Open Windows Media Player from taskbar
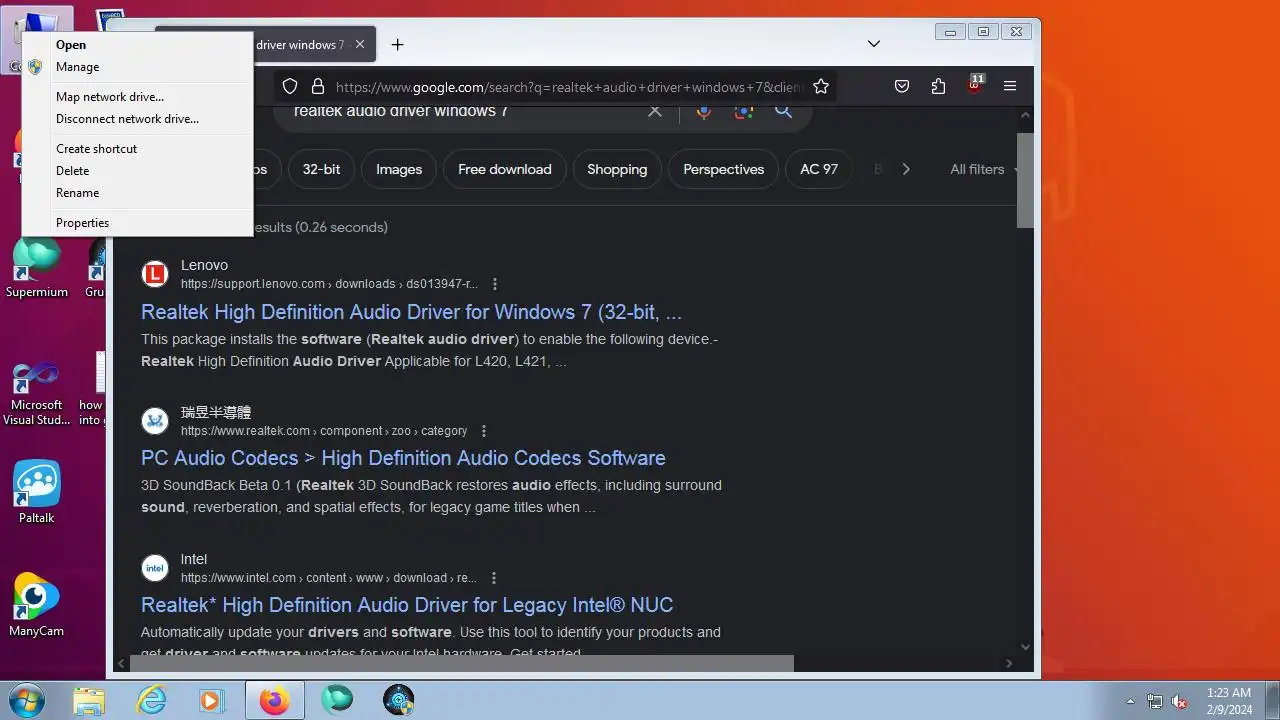The height and width of the screenshot is (720, 1280). tap(211, 701)
